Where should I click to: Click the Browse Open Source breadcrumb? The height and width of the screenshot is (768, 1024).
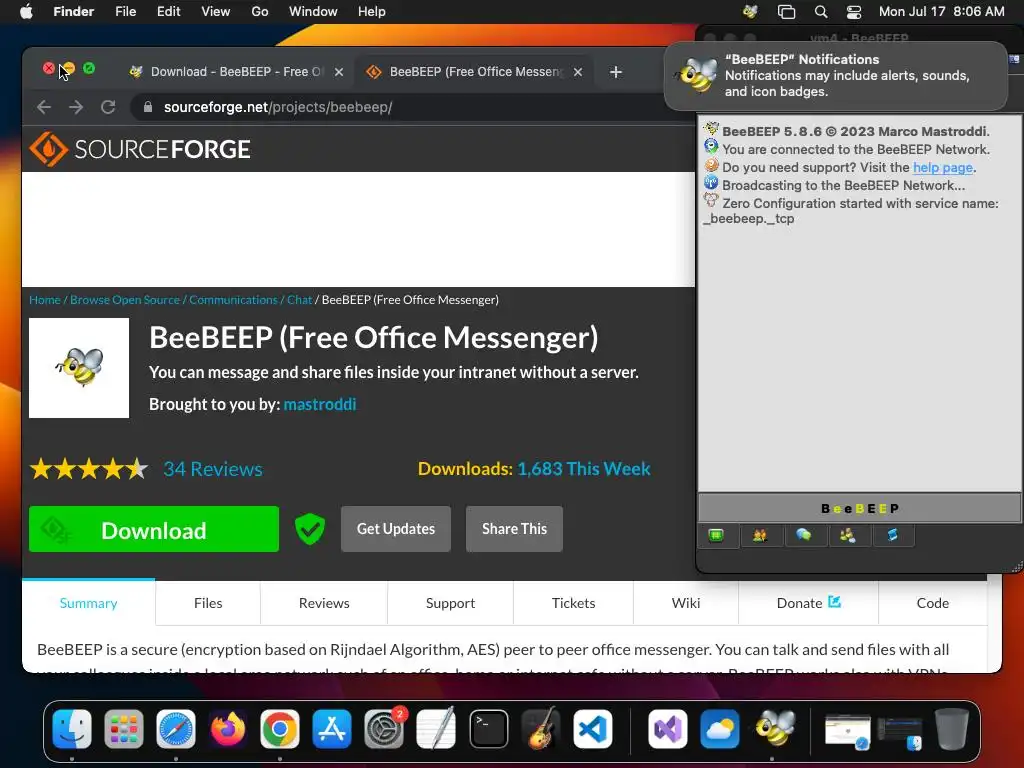point(125,300)
